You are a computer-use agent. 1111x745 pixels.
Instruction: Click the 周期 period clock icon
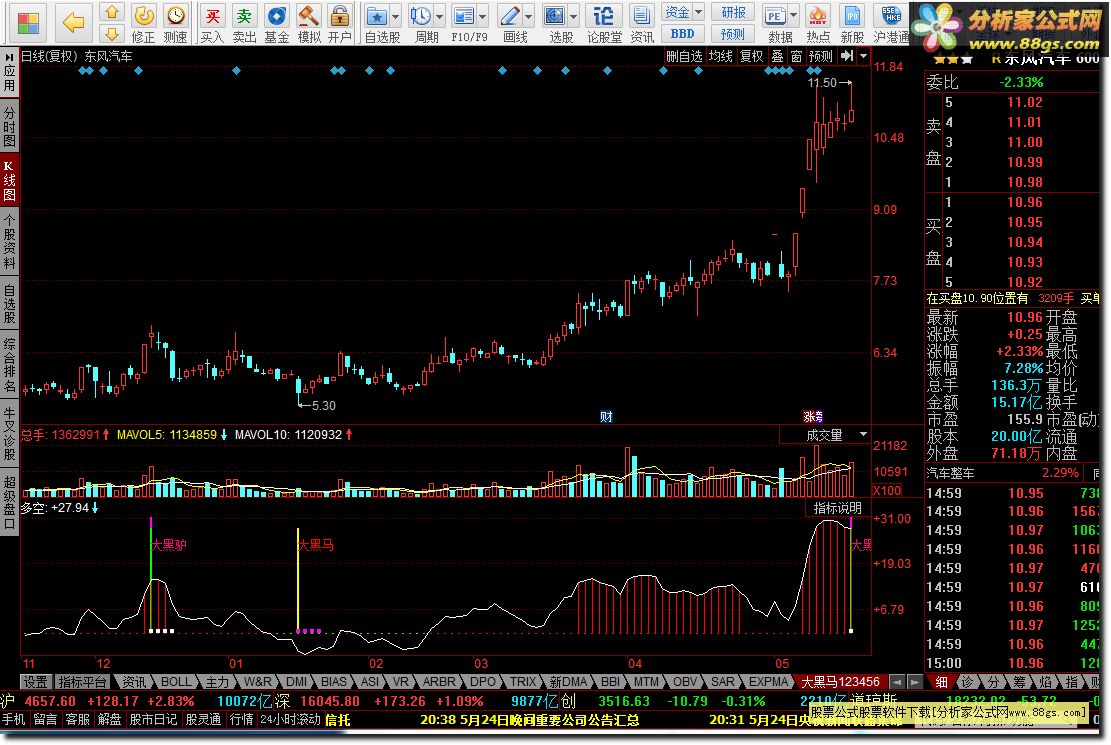tap(422, 23)
